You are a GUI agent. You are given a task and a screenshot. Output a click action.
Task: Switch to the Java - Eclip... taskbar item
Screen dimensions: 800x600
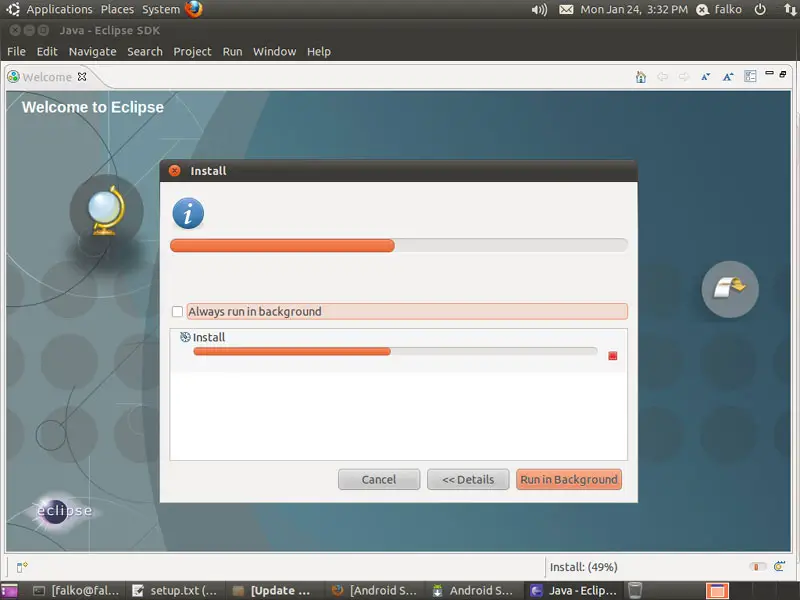(x=574, y=591)
